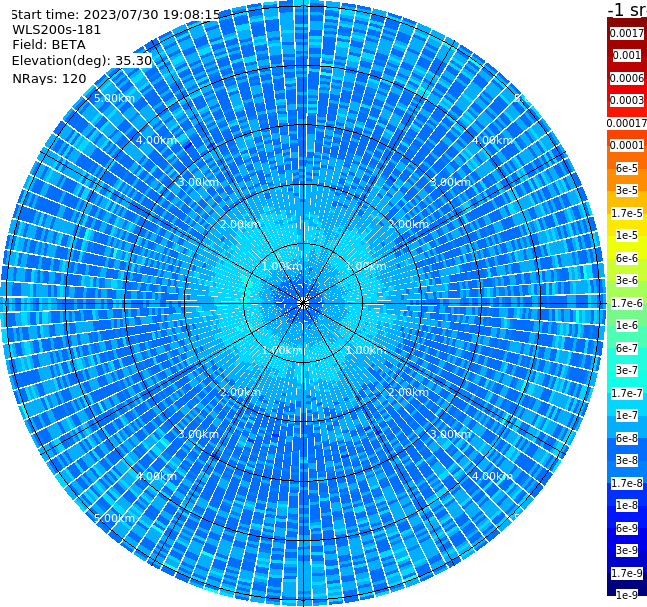Click the 0.0003 colorbar value
Viewport: 647px width, 607px height.
pyautogui.click(x=627, y=100)
